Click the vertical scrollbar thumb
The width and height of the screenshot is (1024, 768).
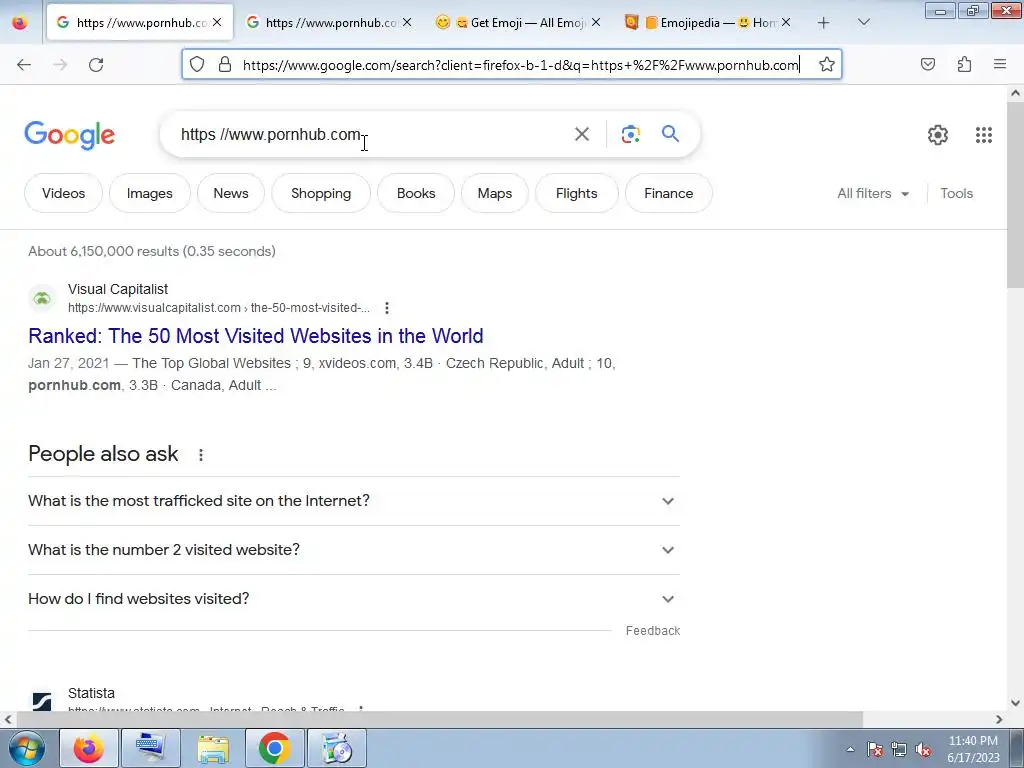click(x=1015, y=194)
